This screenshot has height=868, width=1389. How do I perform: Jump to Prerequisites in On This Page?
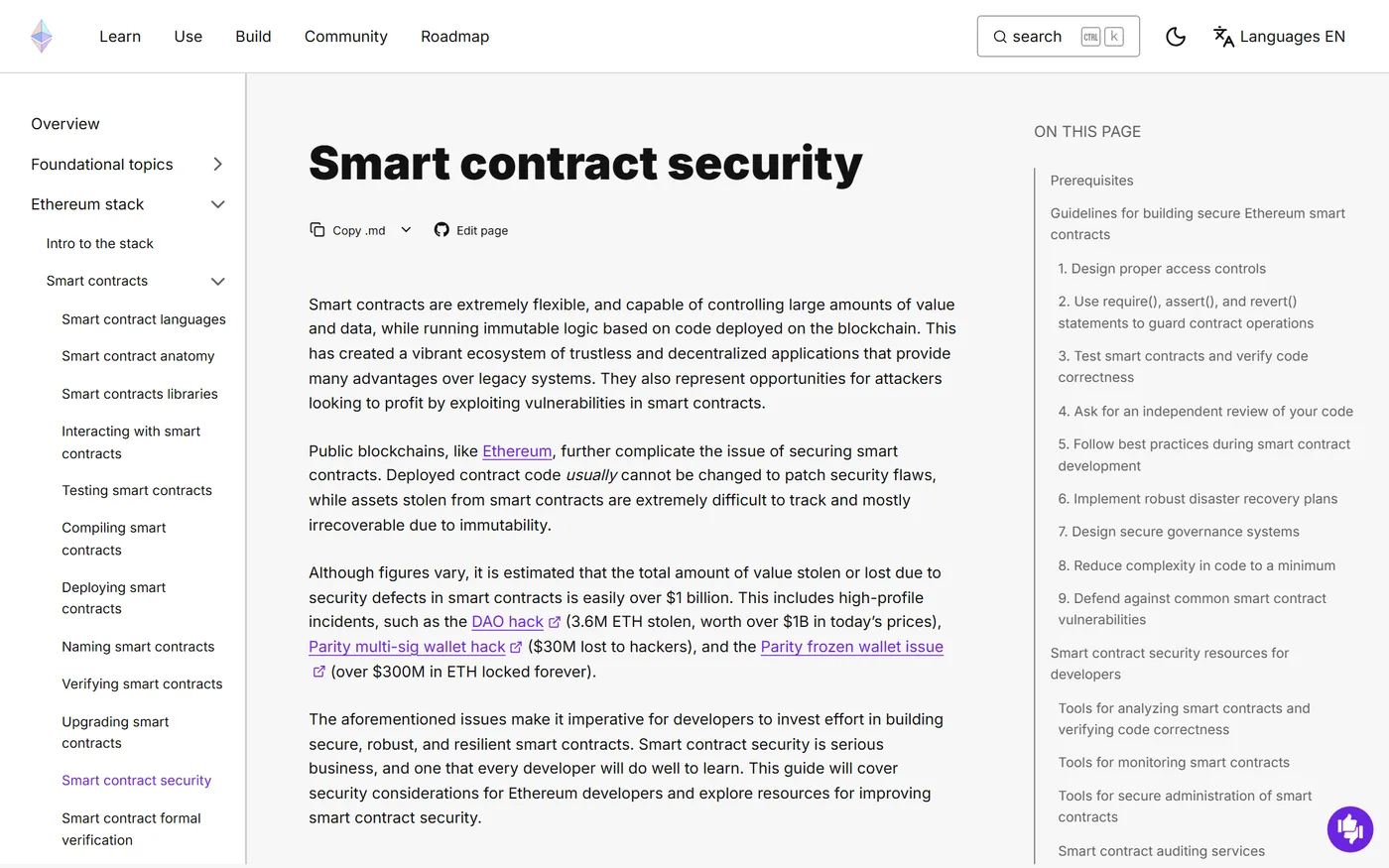pyautogui.click(x=1091, y=181)
